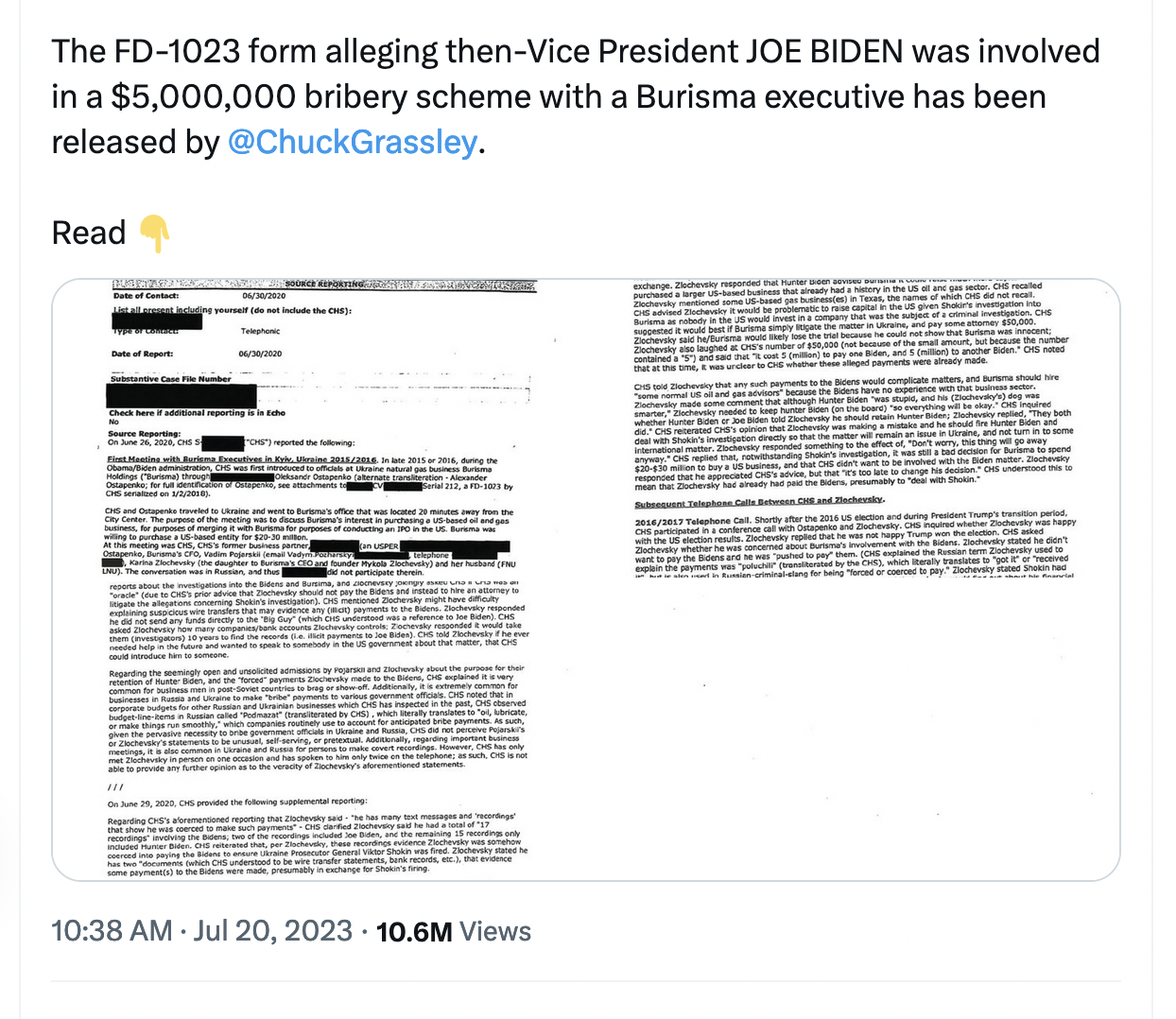This screenshot has width=1176, height=1019.
Task: Click 'Check here if additional reporting' line
Action: (x=197, y=413)
